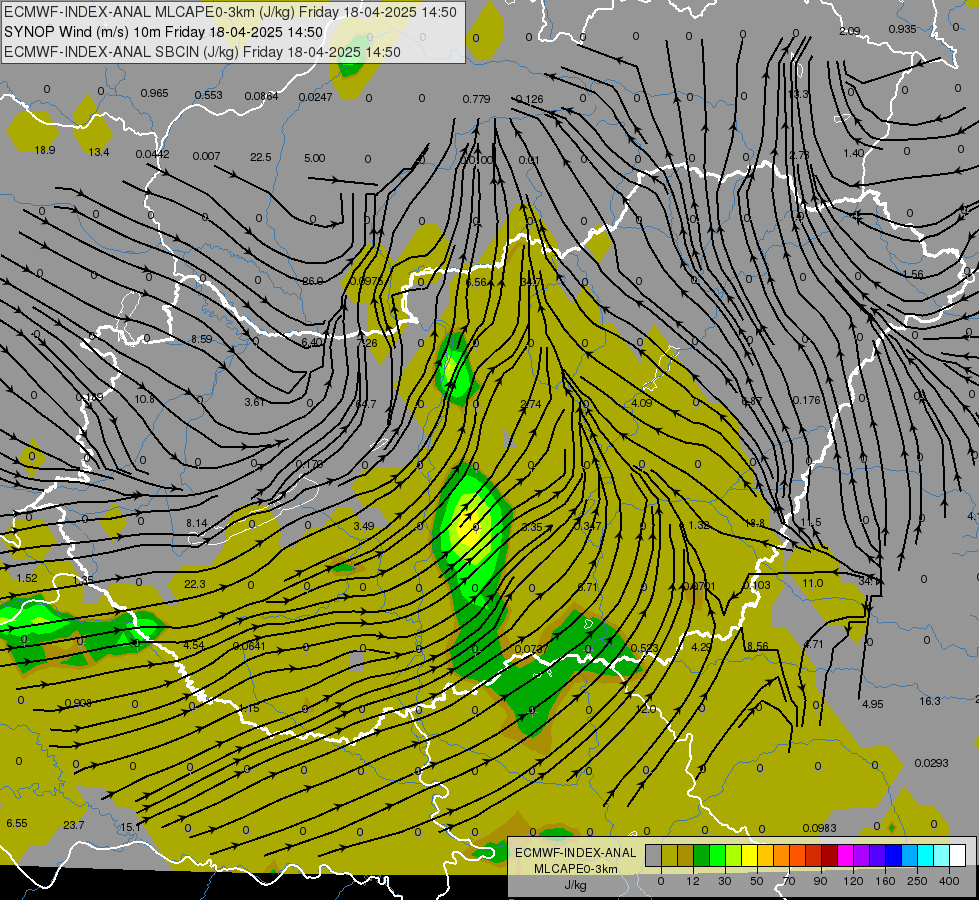Select the dark red legend swatch
The image size is (979, 900).
pyautogui.click(x=830, y=855)
